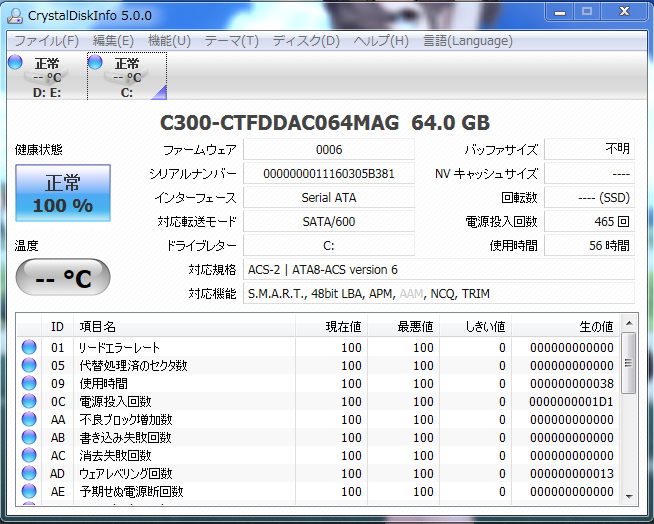The height and width of the screenshot is (524, 654).
Task: Click the drive letter C: field
Action: point(329,246)
